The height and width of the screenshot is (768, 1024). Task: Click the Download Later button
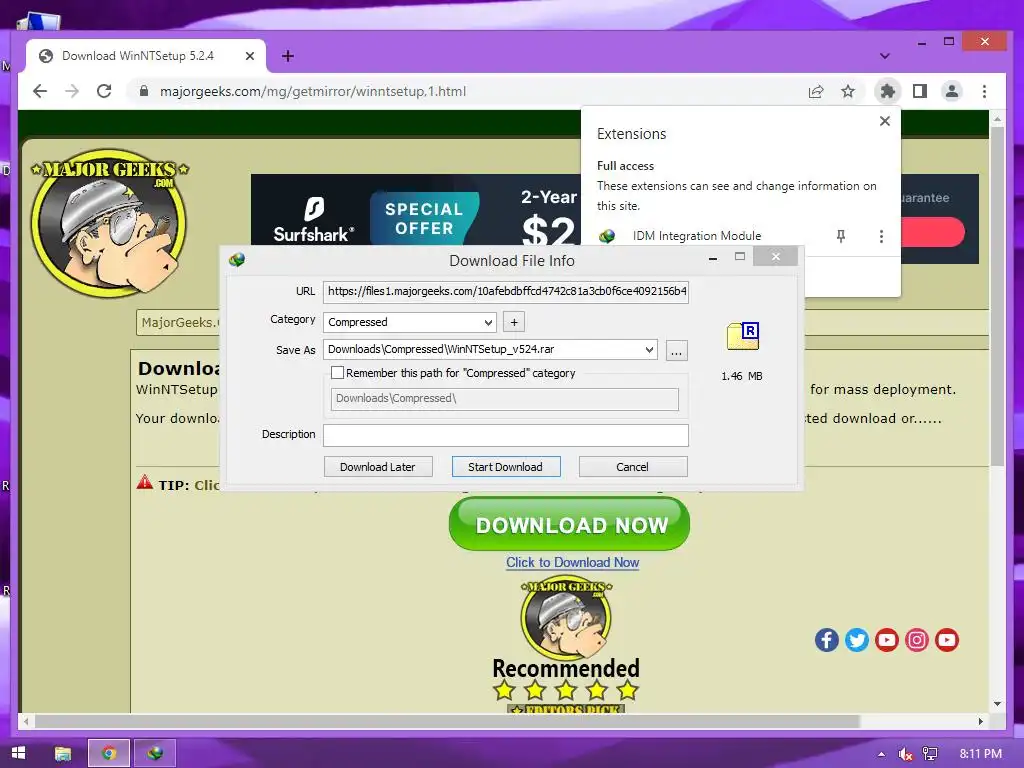pyautogui.click(x=377, y=467)
